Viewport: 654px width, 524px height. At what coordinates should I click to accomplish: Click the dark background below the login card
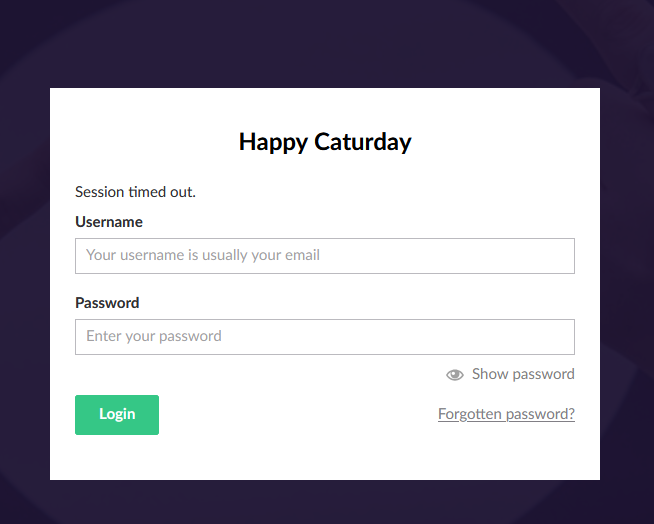pyautogui.click(x=325, y=503)
